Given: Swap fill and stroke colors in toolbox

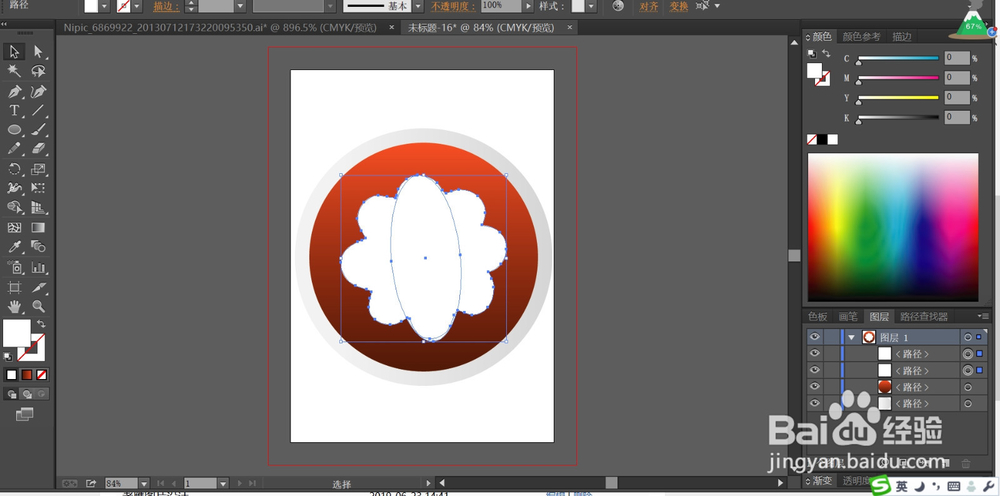Looking at the screenshot, I should (x=41, y=324).
